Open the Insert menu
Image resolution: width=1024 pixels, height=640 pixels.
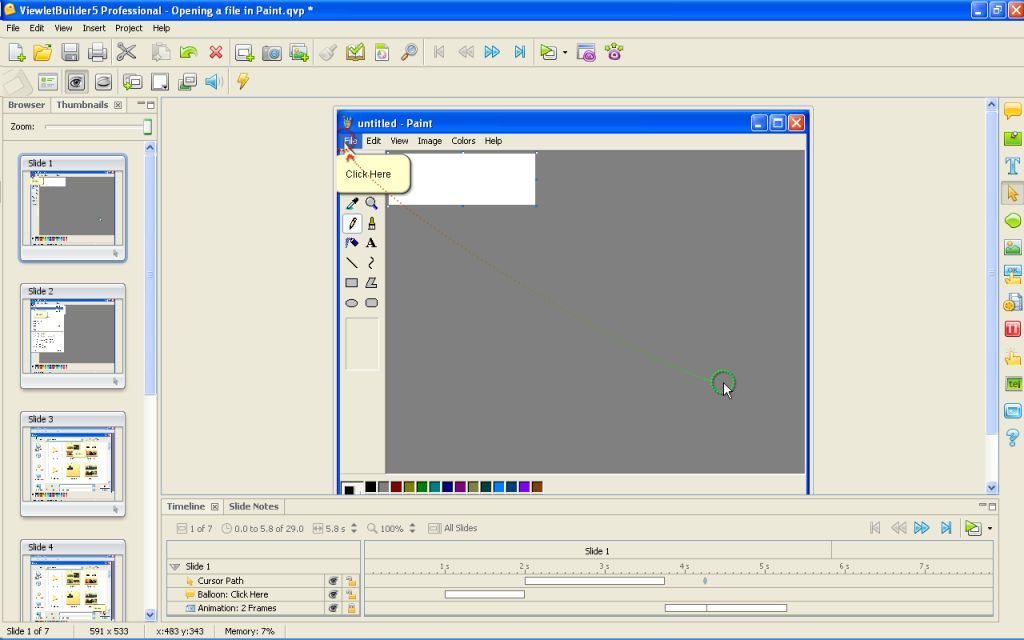coord(93,28)
